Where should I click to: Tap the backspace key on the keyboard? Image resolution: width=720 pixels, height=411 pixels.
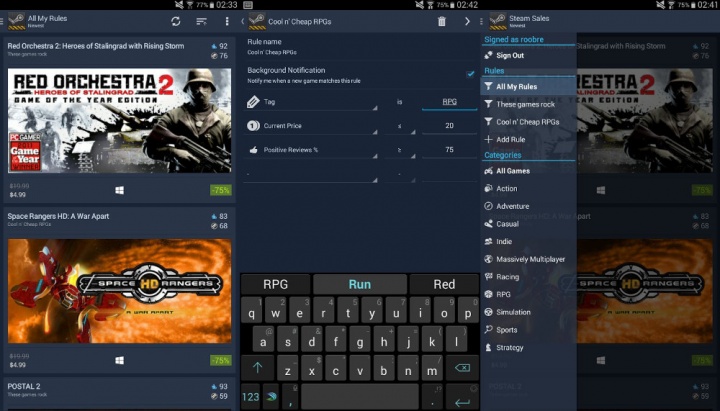click(x=462, y=368)
